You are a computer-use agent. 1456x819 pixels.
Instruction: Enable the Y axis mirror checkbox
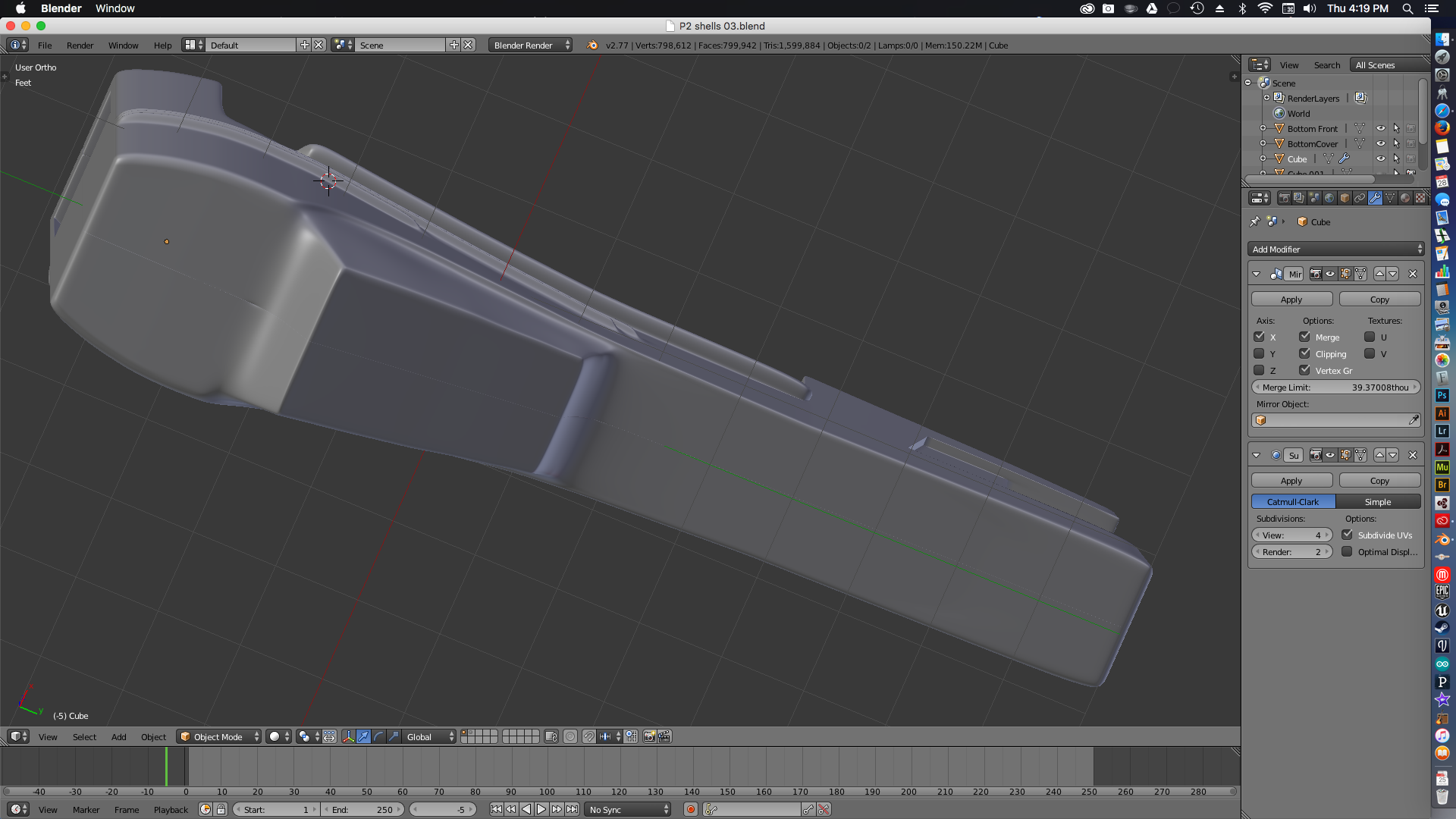[x=1259, y=353]
